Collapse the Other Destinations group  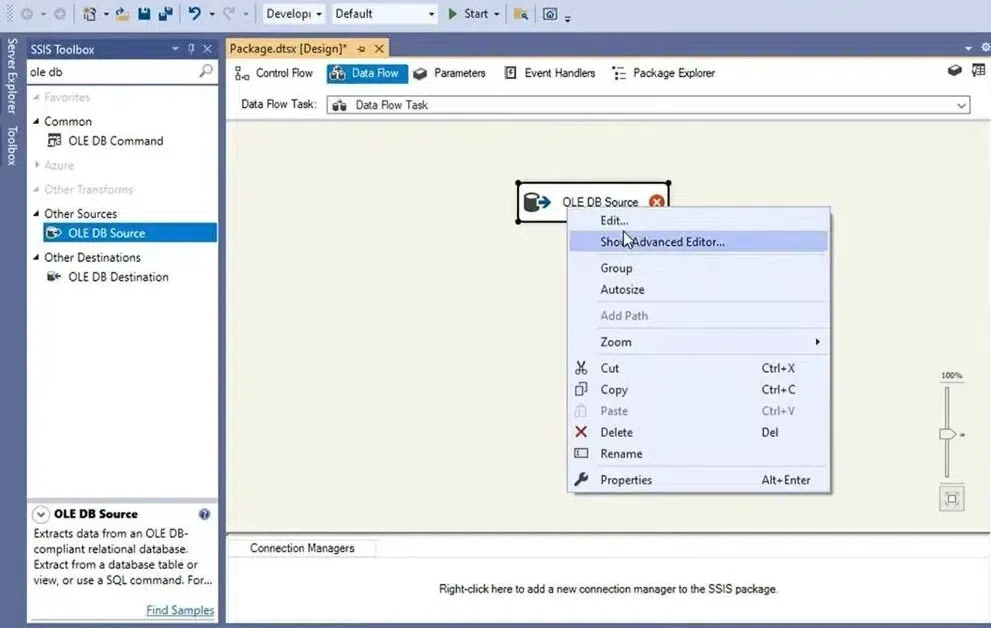[36, 257]
